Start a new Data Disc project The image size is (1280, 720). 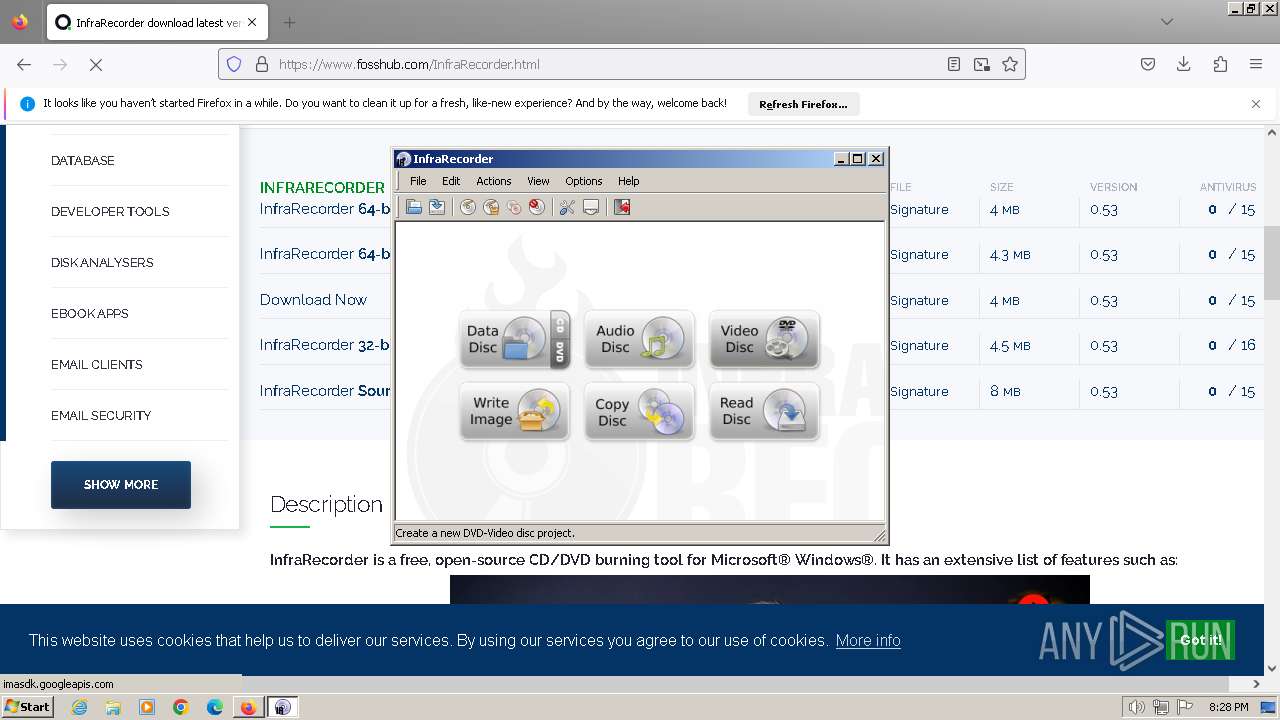click(505, 339)
